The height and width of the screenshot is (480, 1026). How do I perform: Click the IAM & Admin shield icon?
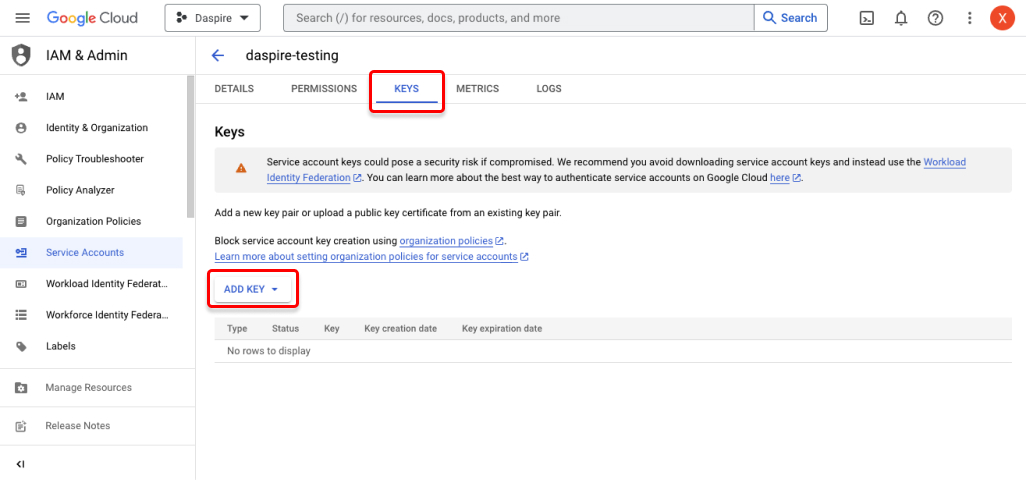(21, 56)
